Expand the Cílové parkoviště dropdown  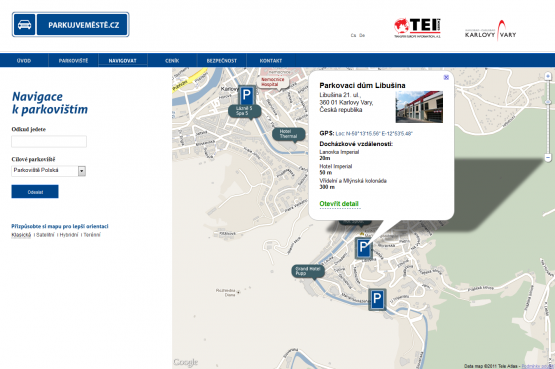point(82,171)
